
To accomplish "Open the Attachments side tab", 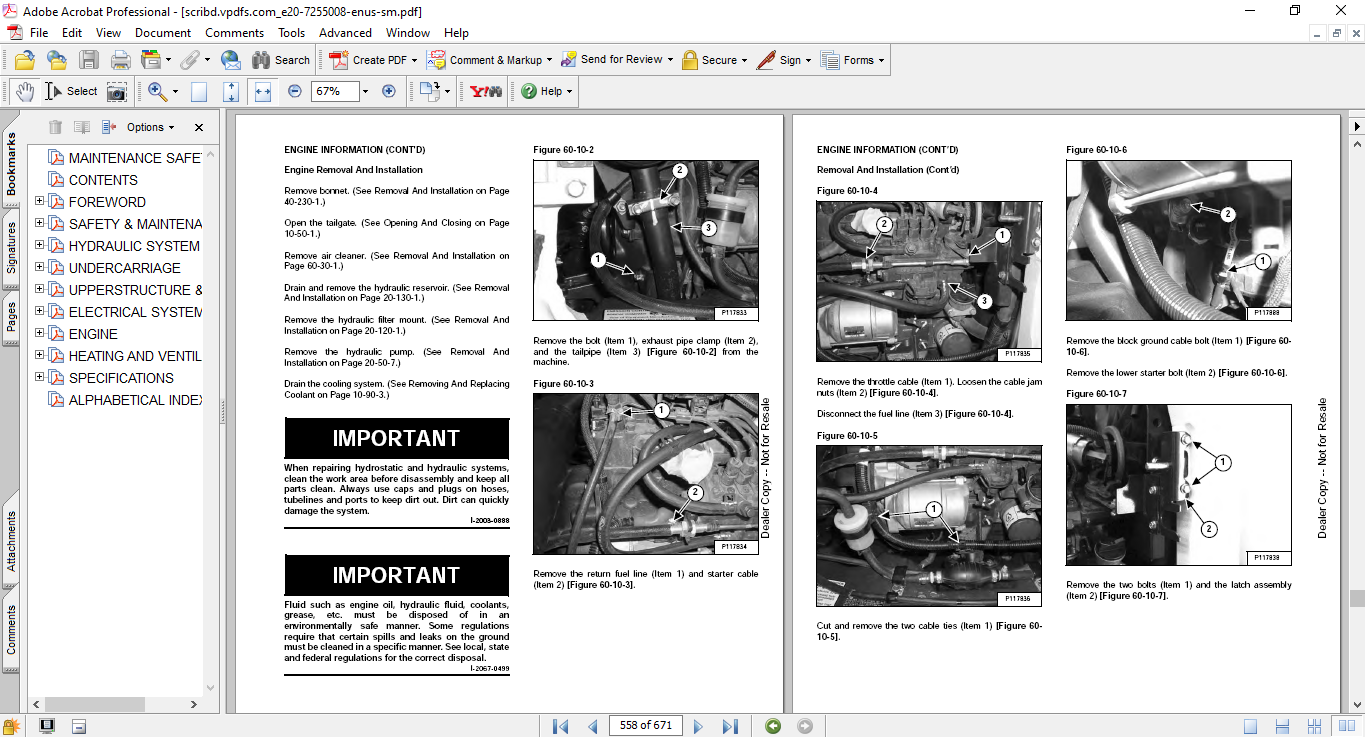I will pos(11,540).
